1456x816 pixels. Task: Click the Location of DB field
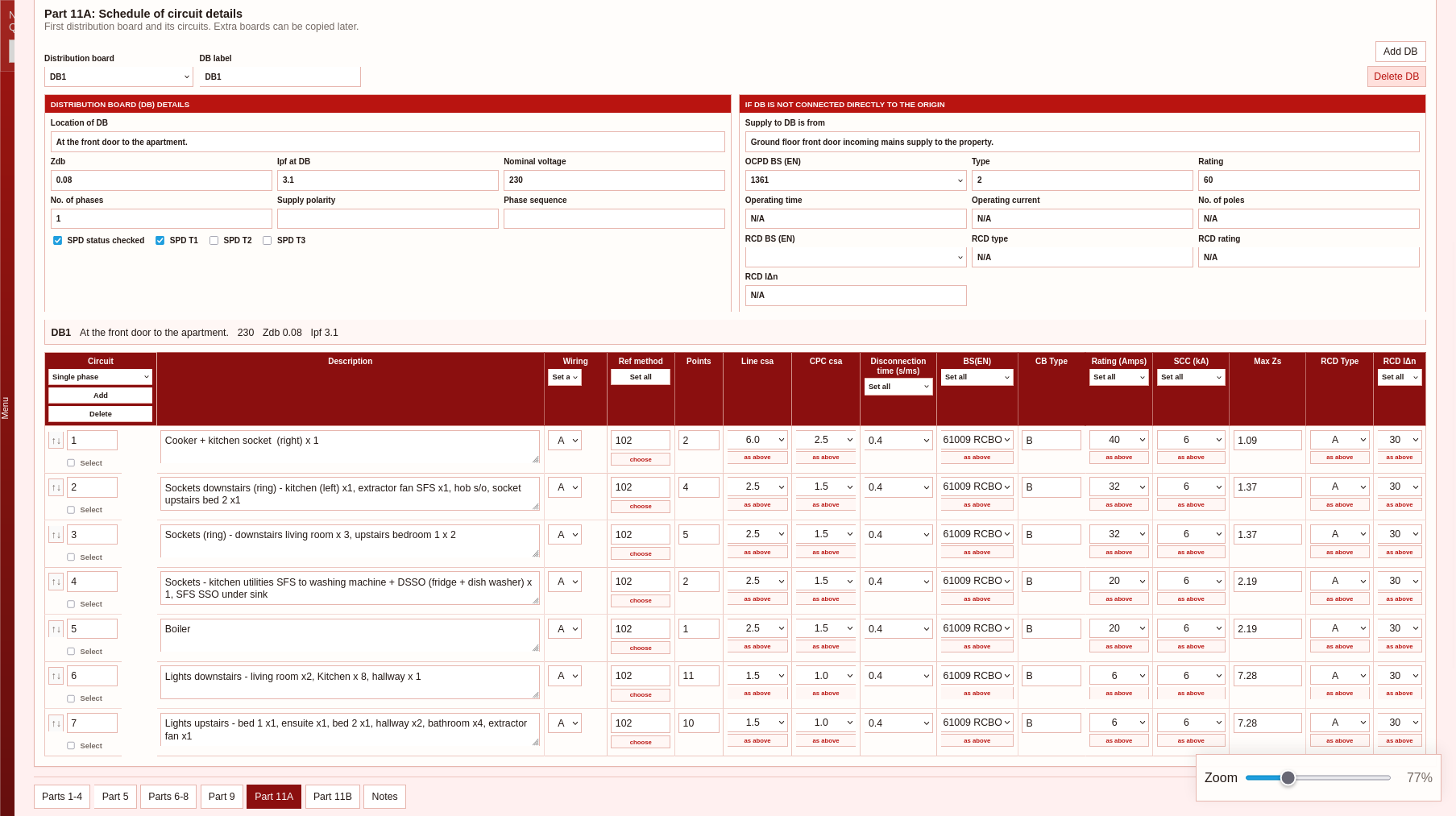(x=388, y=142)
